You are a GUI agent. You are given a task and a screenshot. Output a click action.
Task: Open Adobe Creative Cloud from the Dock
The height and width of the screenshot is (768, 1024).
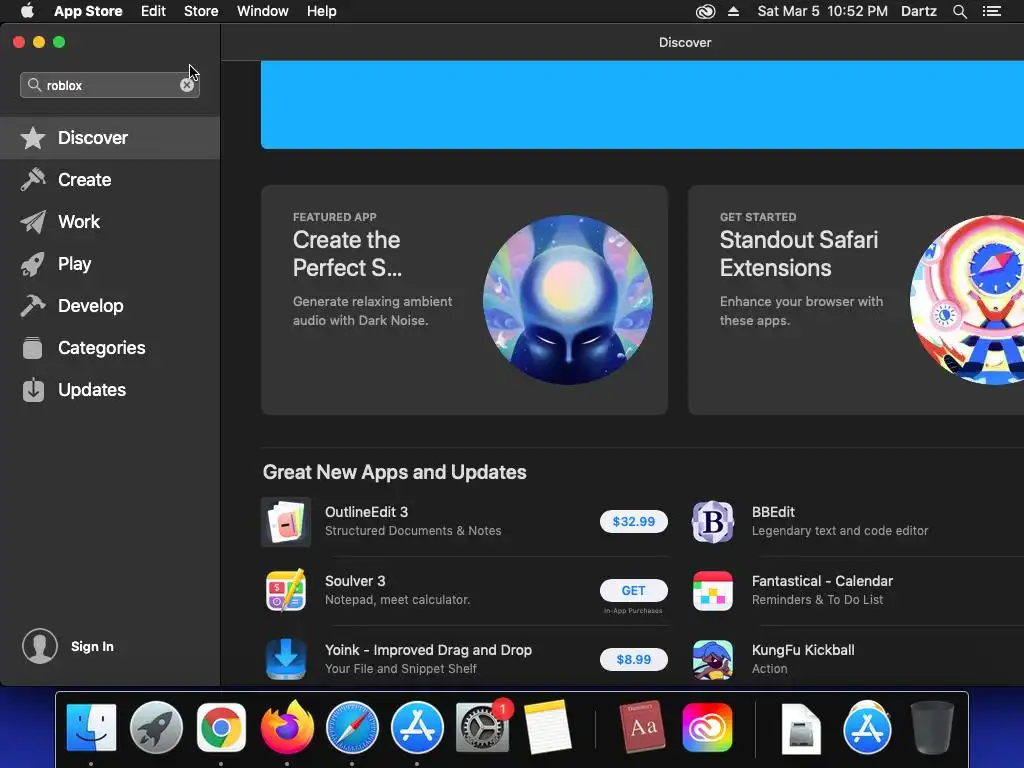click(707, 728)
